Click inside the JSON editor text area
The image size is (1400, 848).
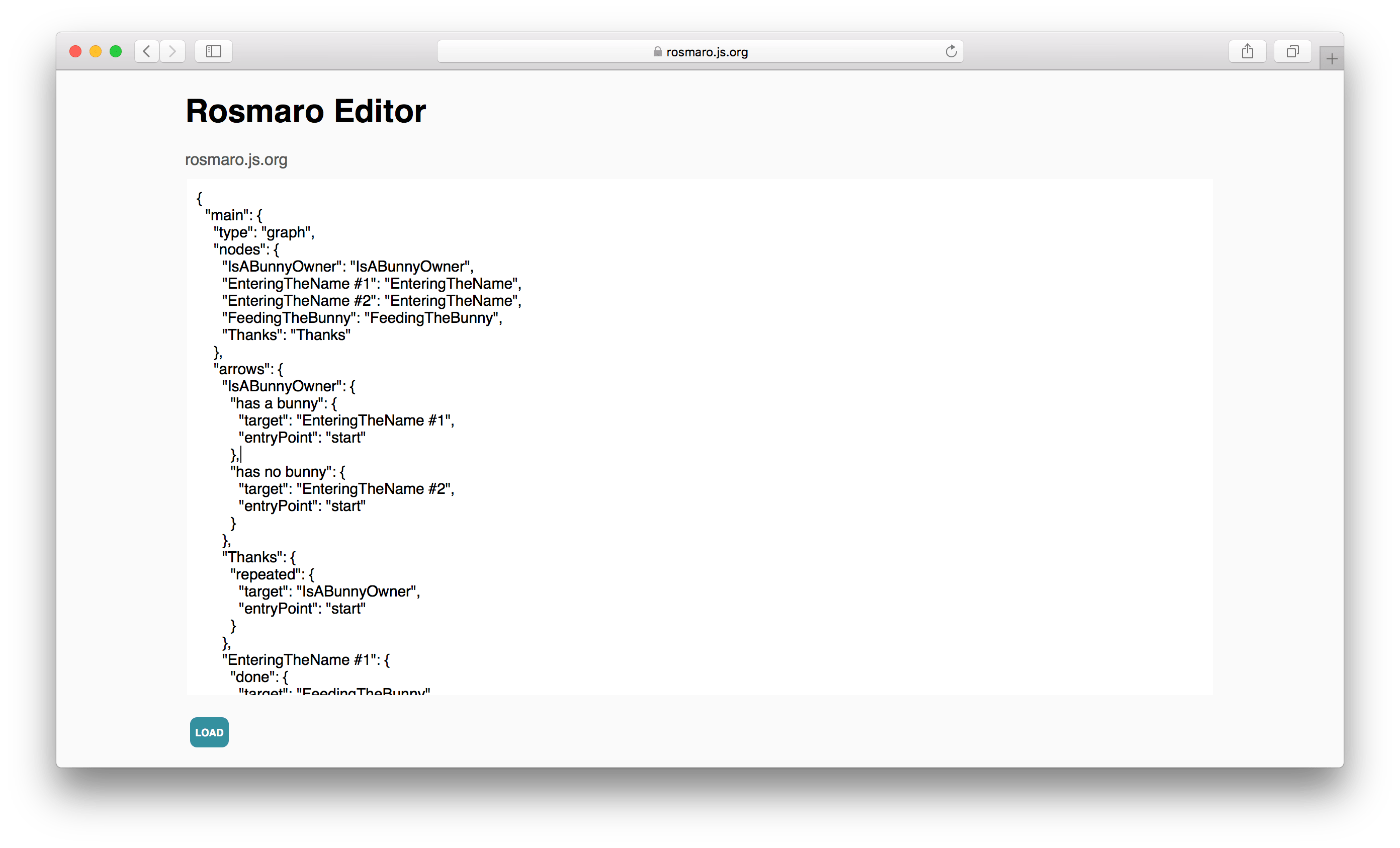(699, 437)
